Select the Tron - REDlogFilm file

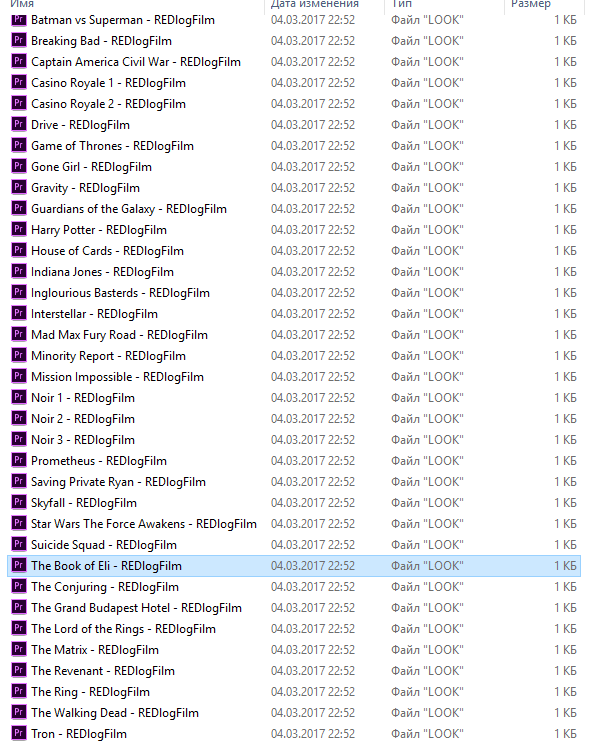79,734
